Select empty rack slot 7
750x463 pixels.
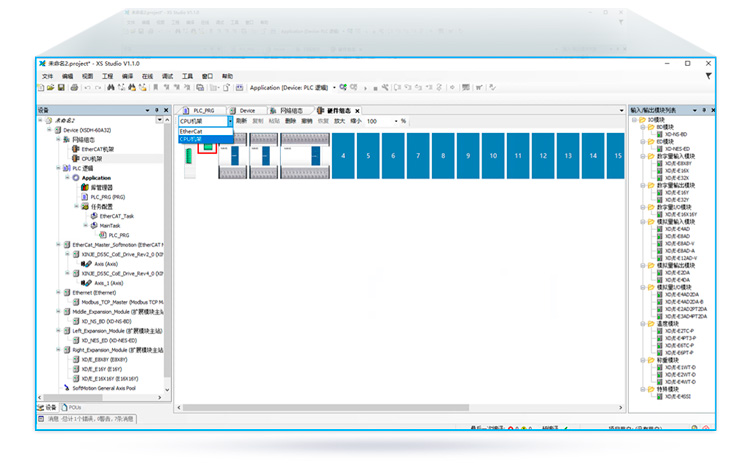point(418,156)
